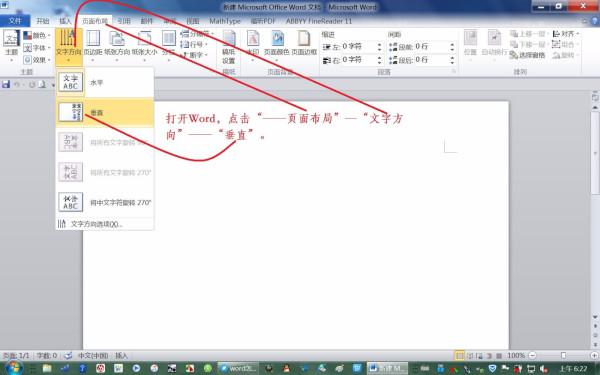
Task: Click right indent spinner arrows
Action: (380, 60)
